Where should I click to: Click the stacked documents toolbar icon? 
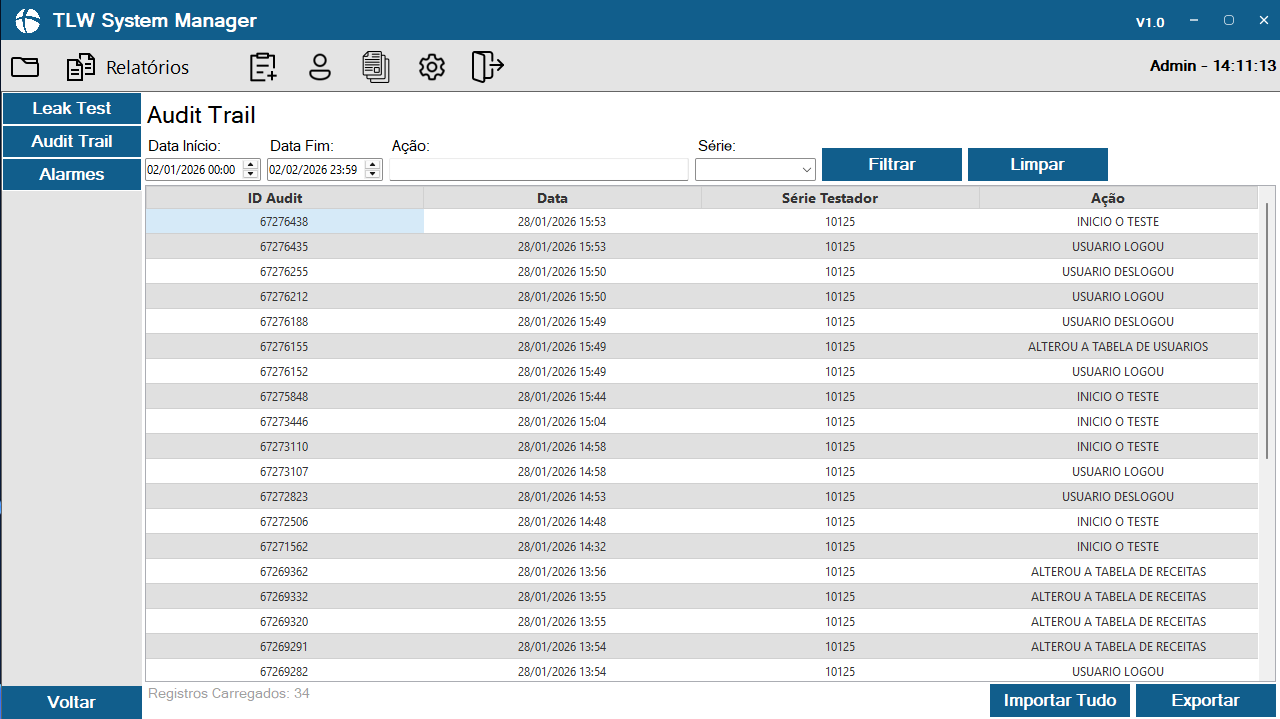click(376, 67)
